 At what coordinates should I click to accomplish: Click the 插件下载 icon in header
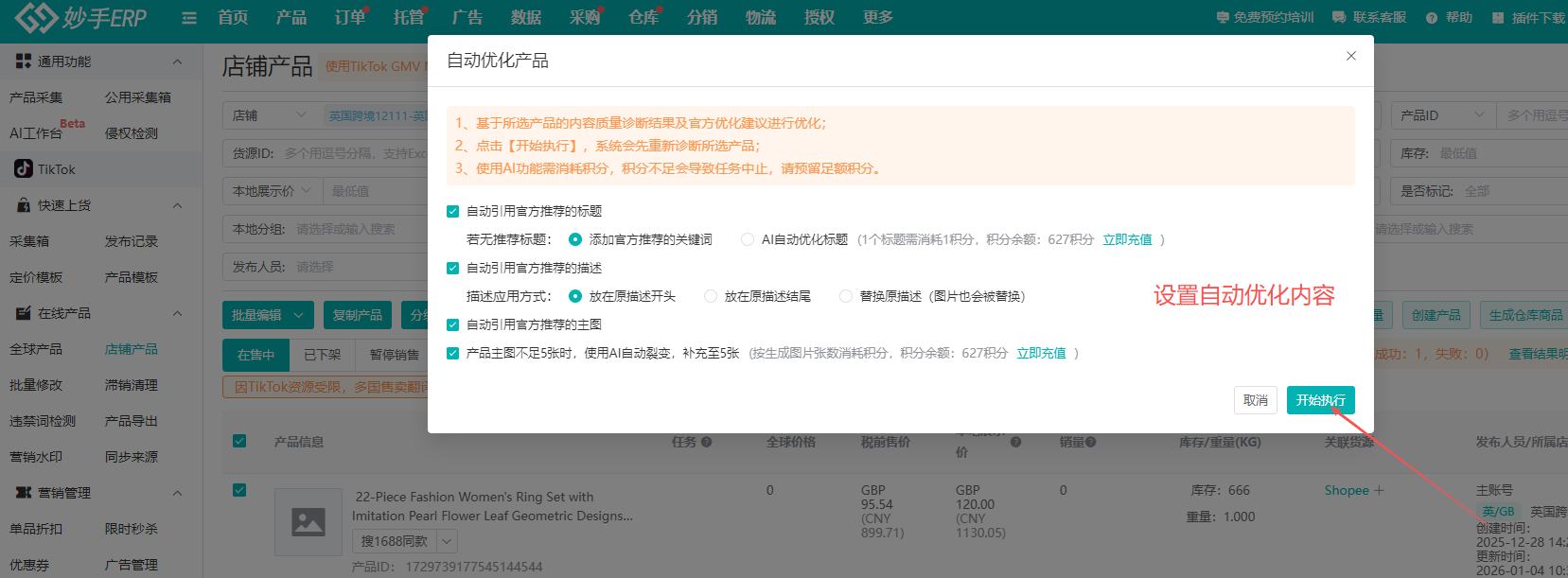(1498, 18)
